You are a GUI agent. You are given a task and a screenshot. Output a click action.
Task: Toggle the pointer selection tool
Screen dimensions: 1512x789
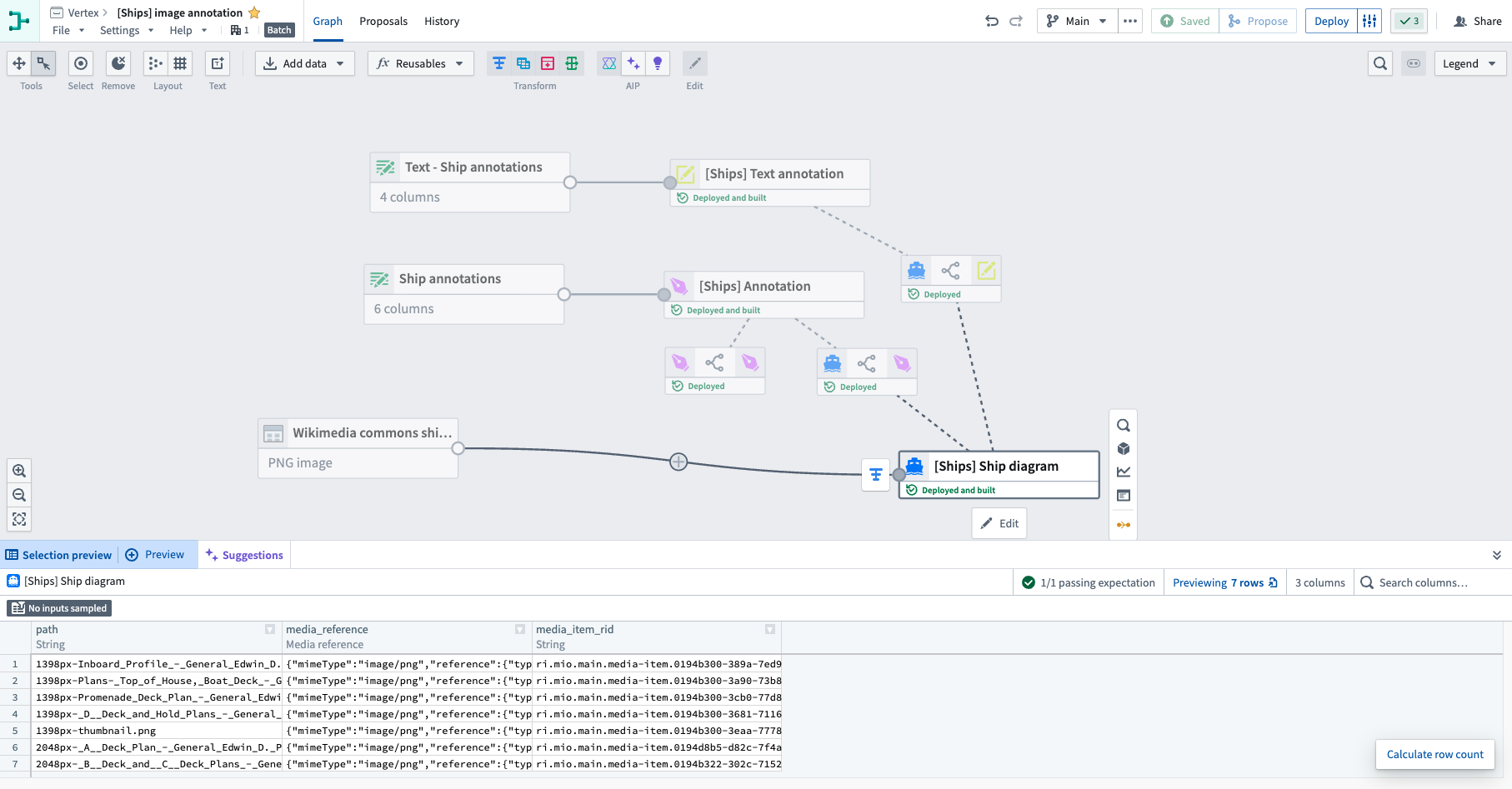coord(43,63)
